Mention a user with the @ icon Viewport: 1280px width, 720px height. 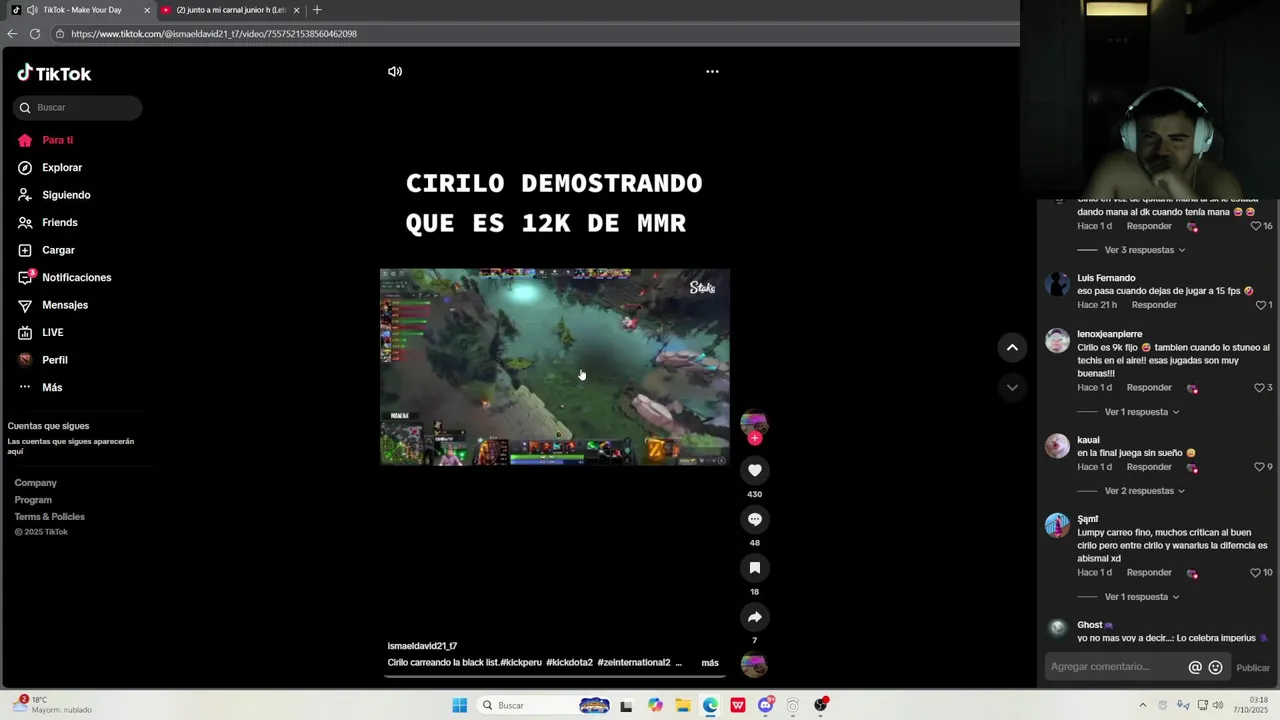pyautogui.click(x=1195, y=667)
